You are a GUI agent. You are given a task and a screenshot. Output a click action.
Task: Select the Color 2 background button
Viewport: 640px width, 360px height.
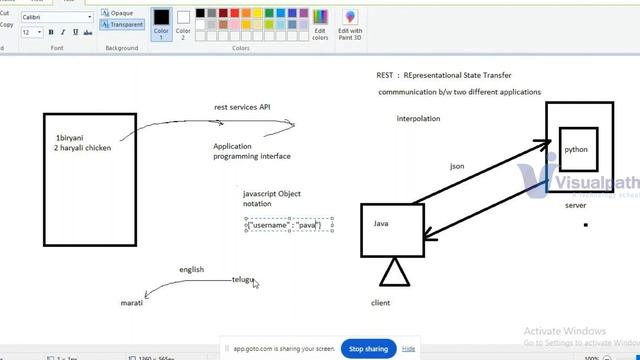pos(183,24)
